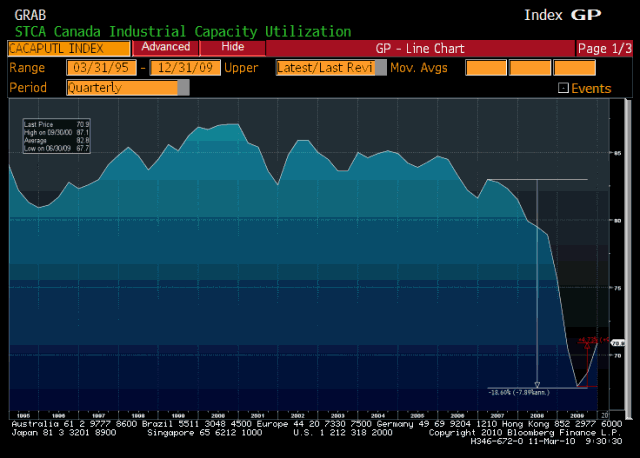
Task: Click the first Mov. Avgs input box
Action: pos(486,68)
